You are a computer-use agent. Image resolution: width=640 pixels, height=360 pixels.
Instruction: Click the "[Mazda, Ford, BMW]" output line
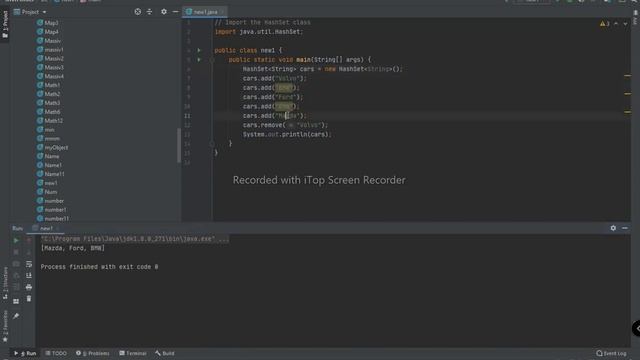coord(73,248)
